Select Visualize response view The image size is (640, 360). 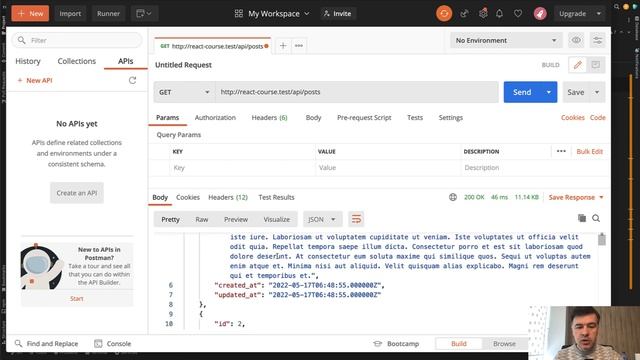277,219
